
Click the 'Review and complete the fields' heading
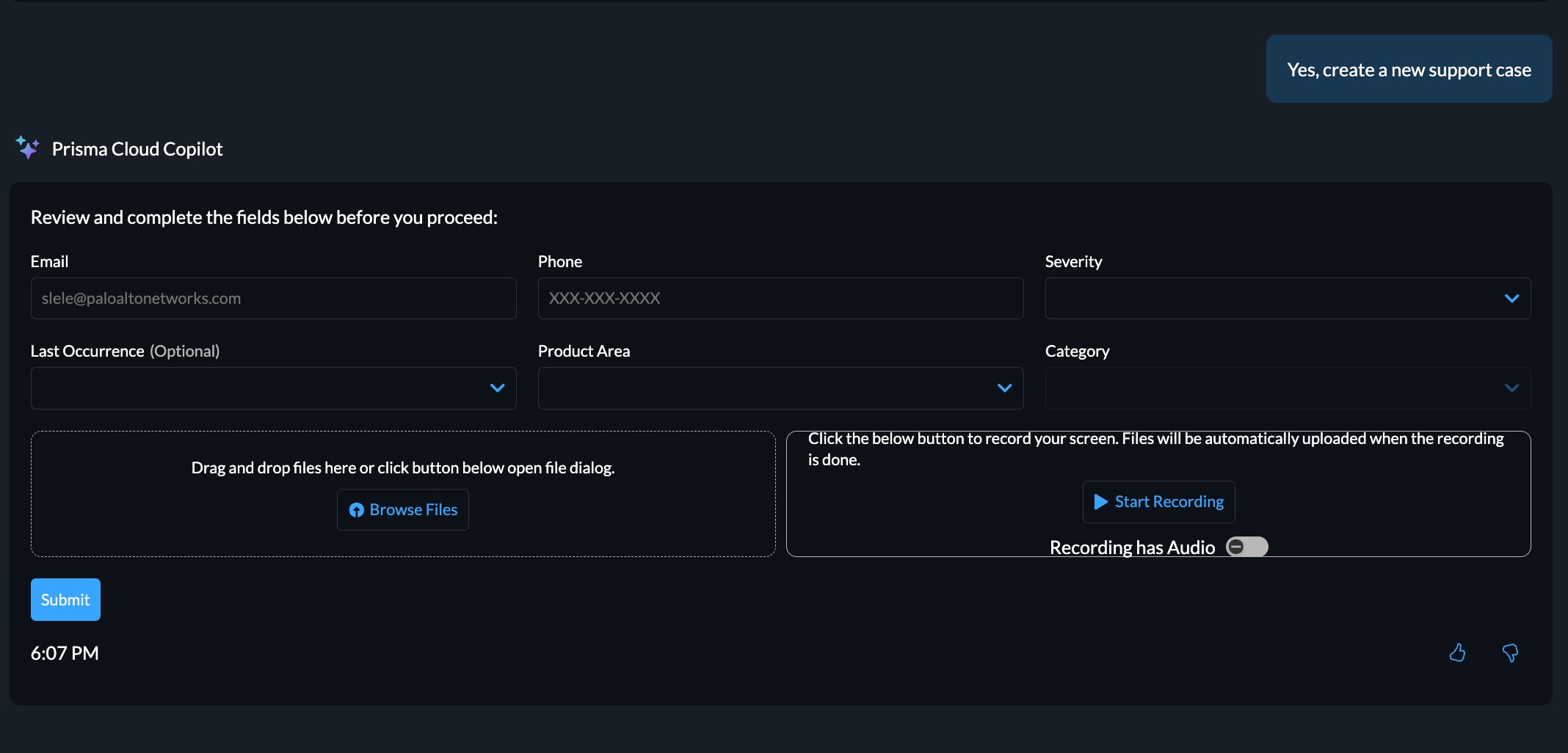[x=264, y=217]
